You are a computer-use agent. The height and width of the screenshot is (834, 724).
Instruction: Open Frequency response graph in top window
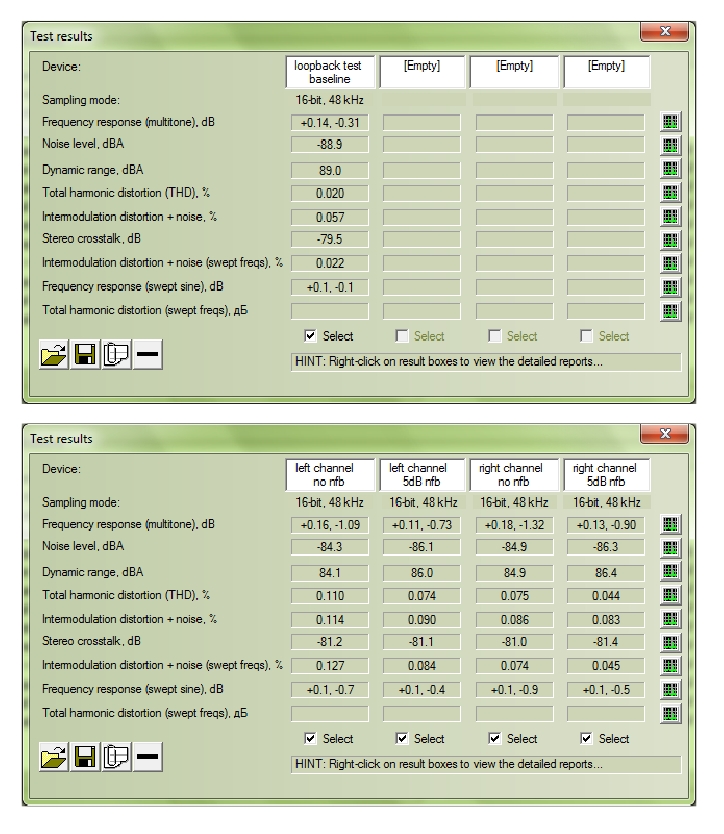[670, 122]
